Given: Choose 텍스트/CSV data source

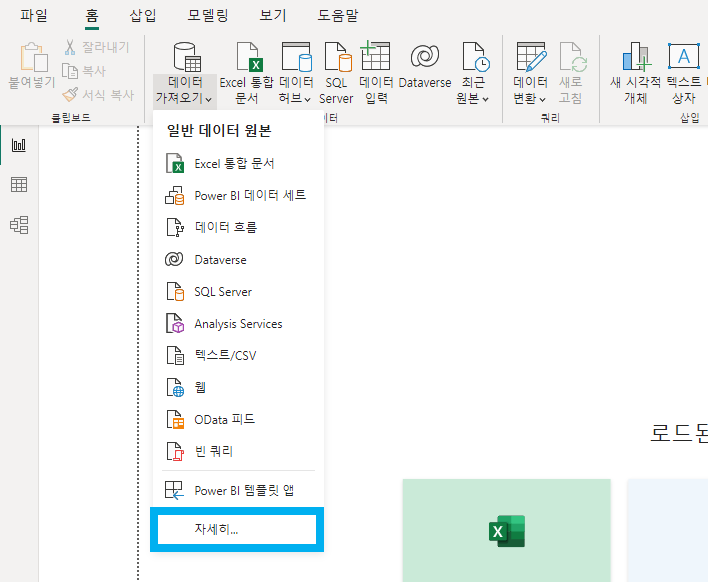Looking at the screenshot, I should (238, 355).
